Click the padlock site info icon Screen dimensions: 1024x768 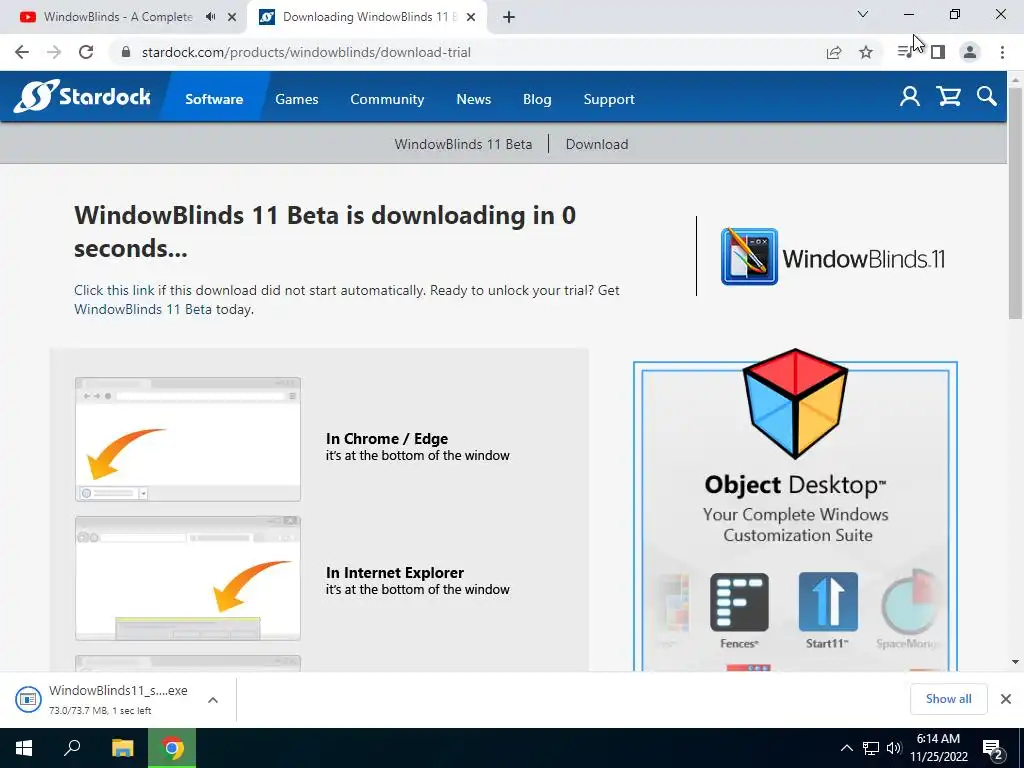click(x=126, y=52)
